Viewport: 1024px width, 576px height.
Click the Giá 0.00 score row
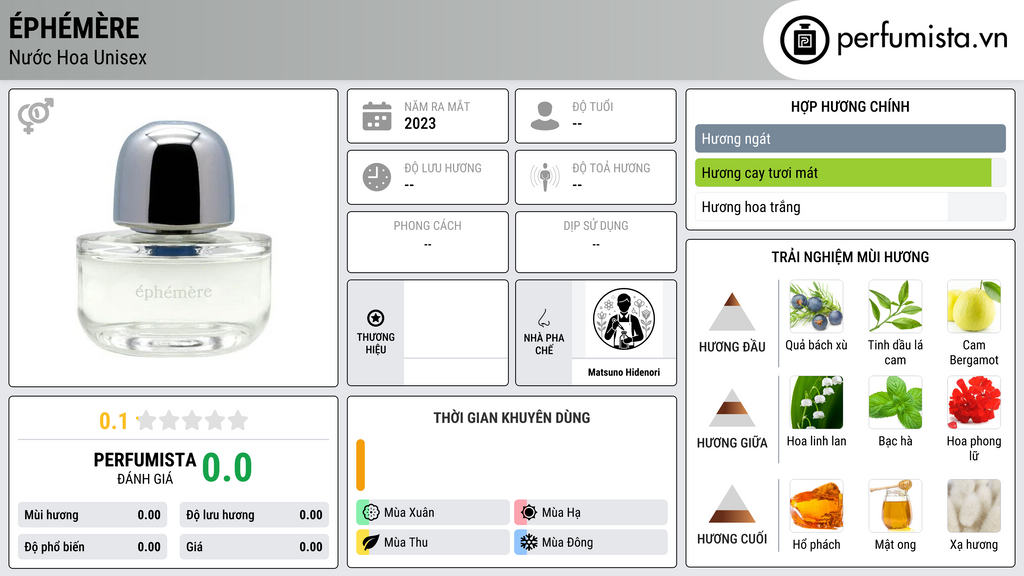click(254, 547)
